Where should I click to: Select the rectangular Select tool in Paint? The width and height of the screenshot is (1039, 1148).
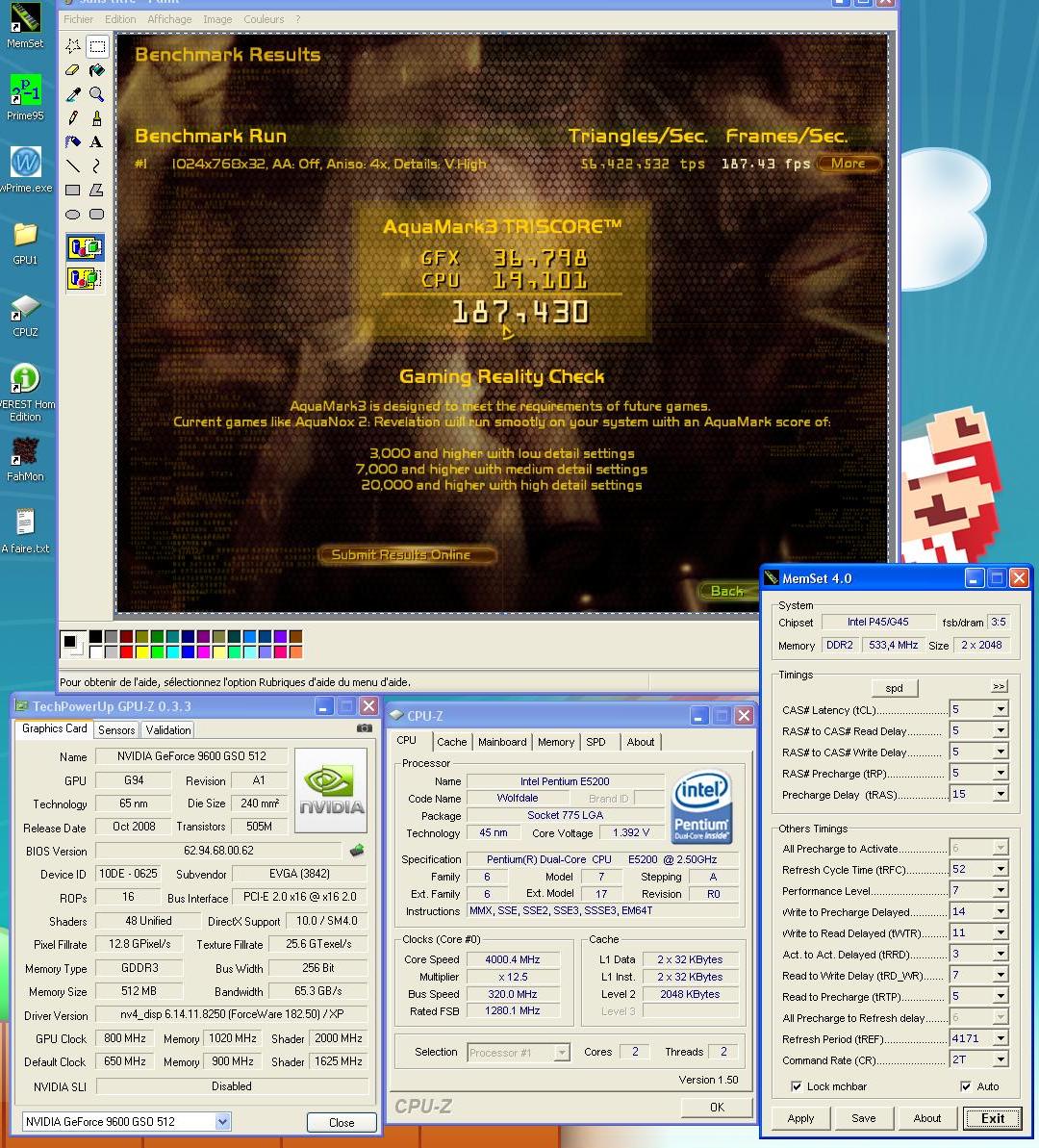pyautogui.click(x=96, y=46)
